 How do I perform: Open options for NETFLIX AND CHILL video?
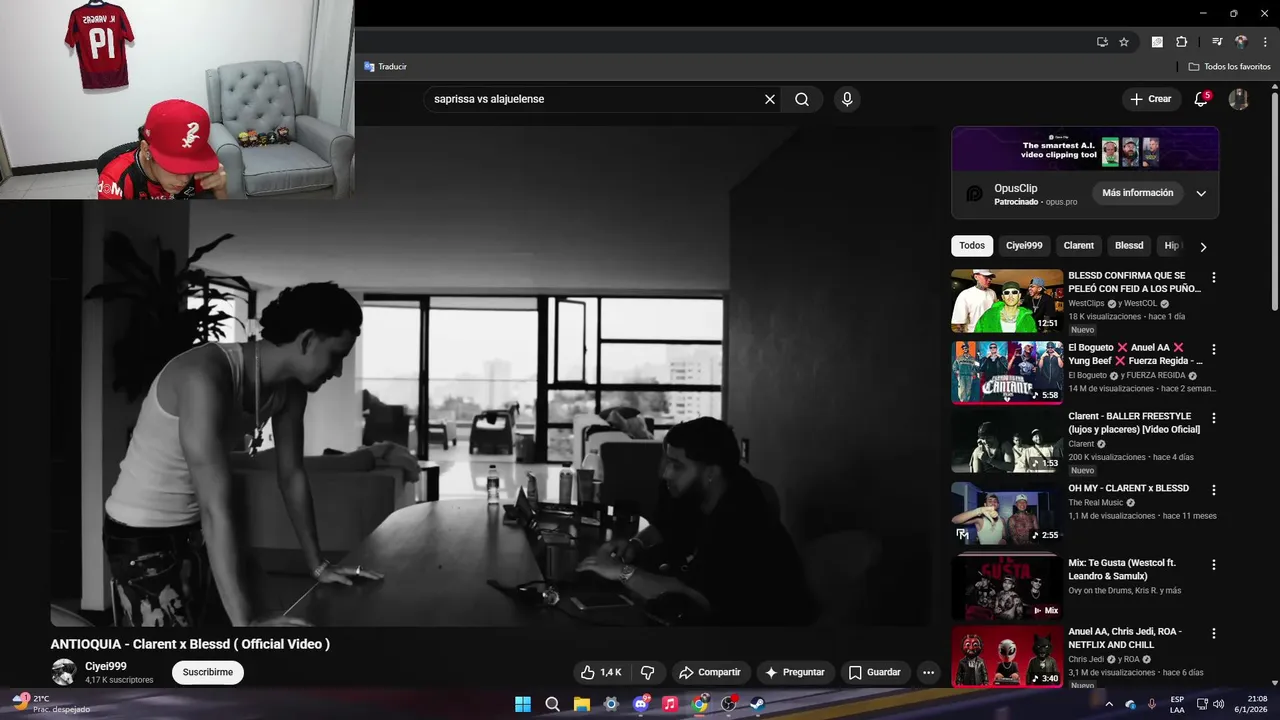1214,633
